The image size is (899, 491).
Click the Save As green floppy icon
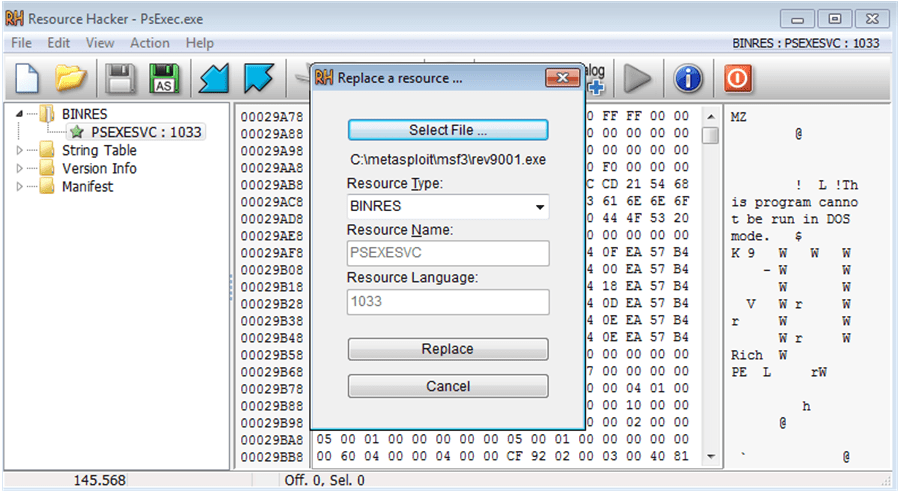click(164, 79)
